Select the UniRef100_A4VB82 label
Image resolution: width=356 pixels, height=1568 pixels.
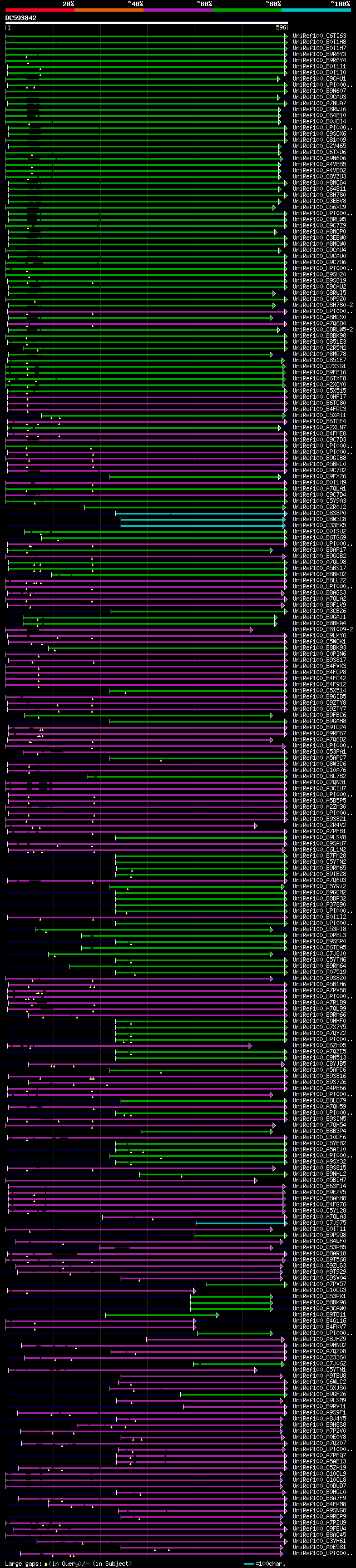(319, 170)
